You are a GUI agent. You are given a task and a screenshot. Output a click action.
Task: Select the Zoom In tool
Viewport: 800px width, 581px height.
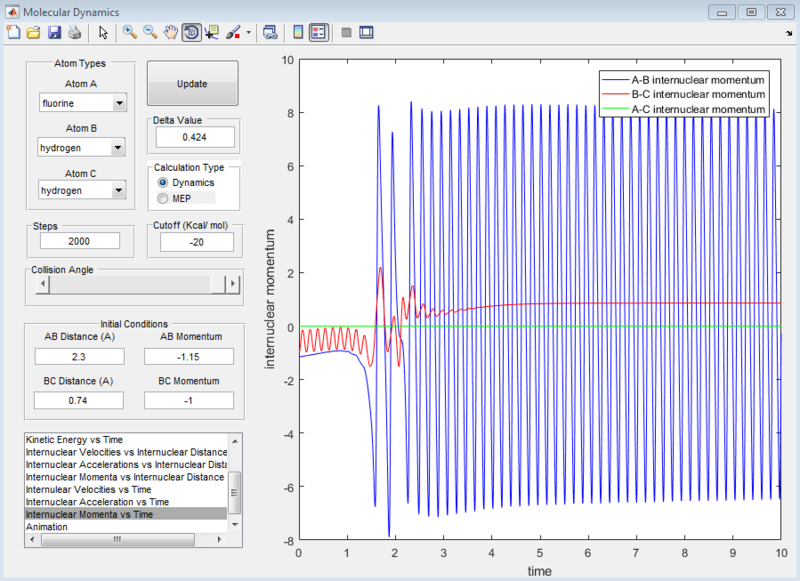click(x=128, y=32)
